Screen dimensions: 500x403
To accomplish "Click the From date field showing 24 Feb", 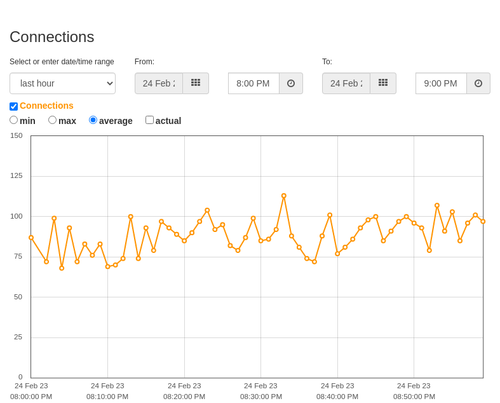I will point(159,83).
